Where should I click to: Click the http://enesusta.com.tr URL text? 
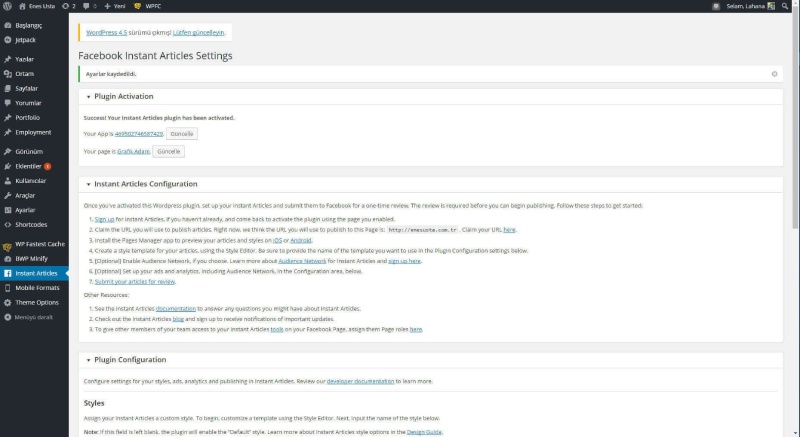[x=422, y=230]
